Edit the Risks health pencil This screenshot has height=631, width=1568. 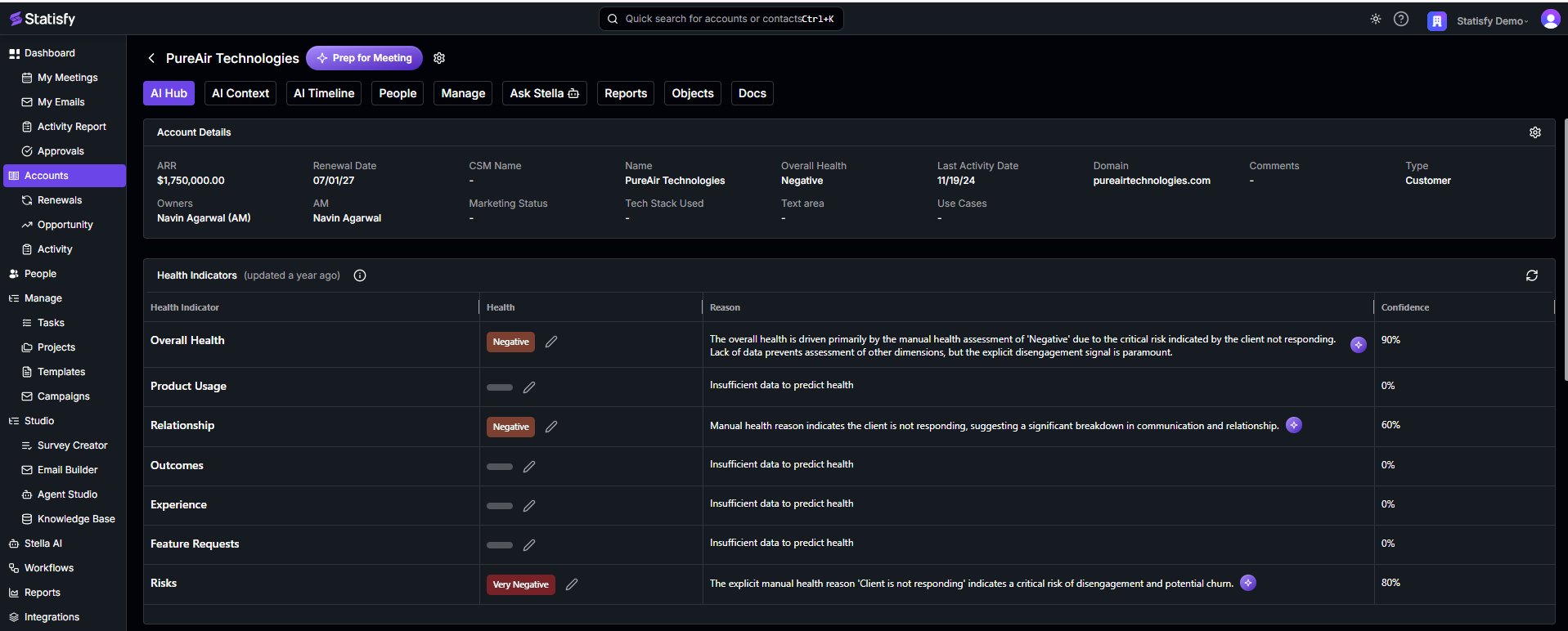[x=572, y=584]
